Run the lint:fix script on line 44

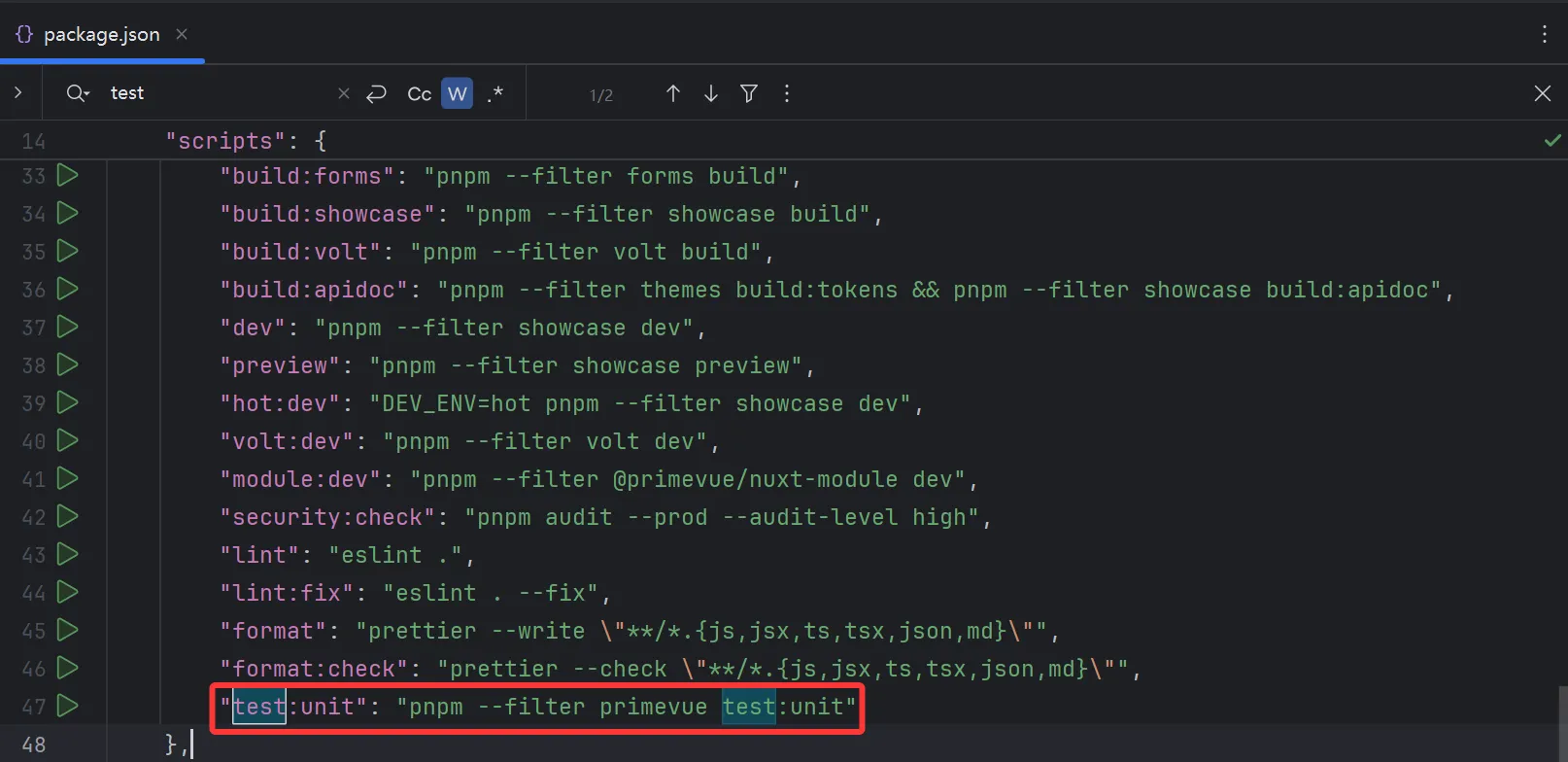67,592
